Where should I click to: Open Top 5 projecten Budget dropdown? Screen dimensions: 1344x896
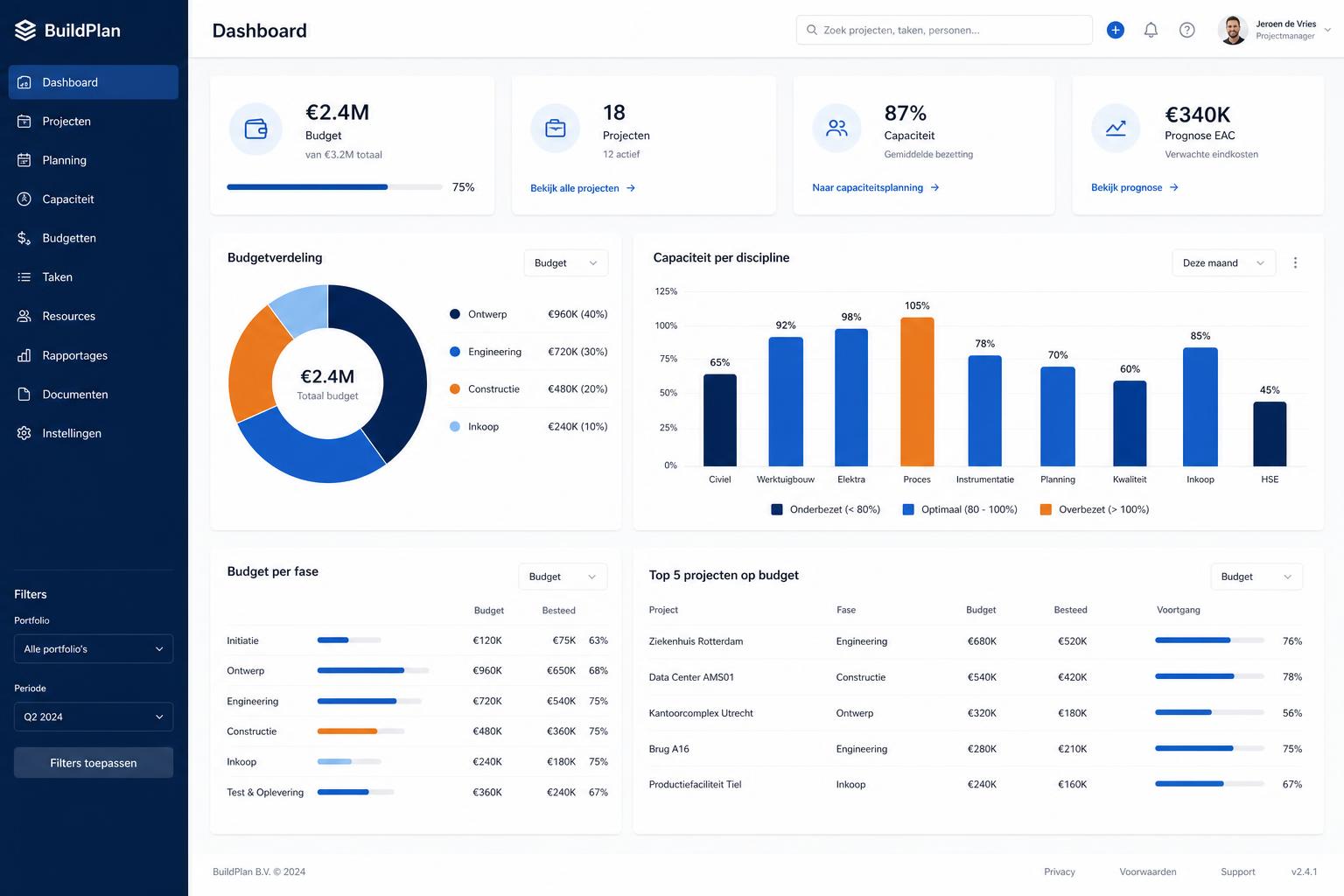1256,577
